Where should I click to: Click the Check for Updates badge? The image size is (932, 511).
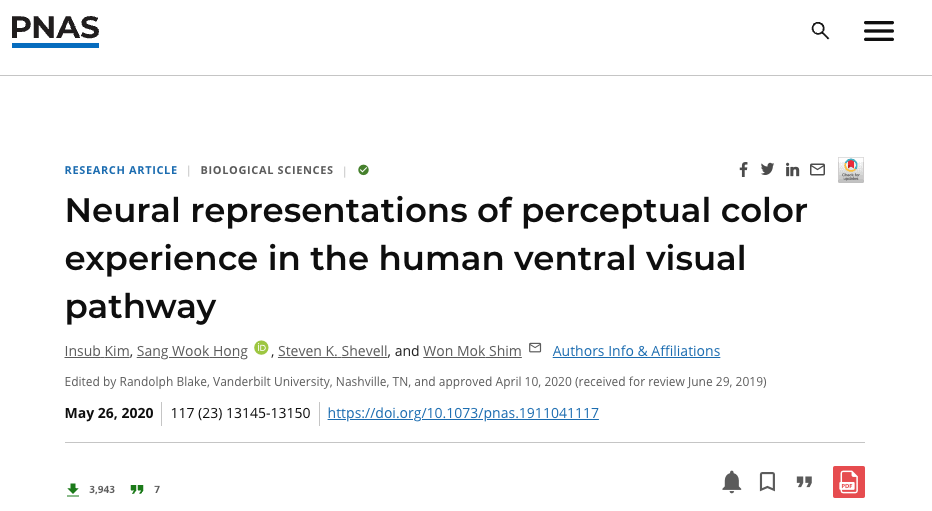click(x=851, y=170)
